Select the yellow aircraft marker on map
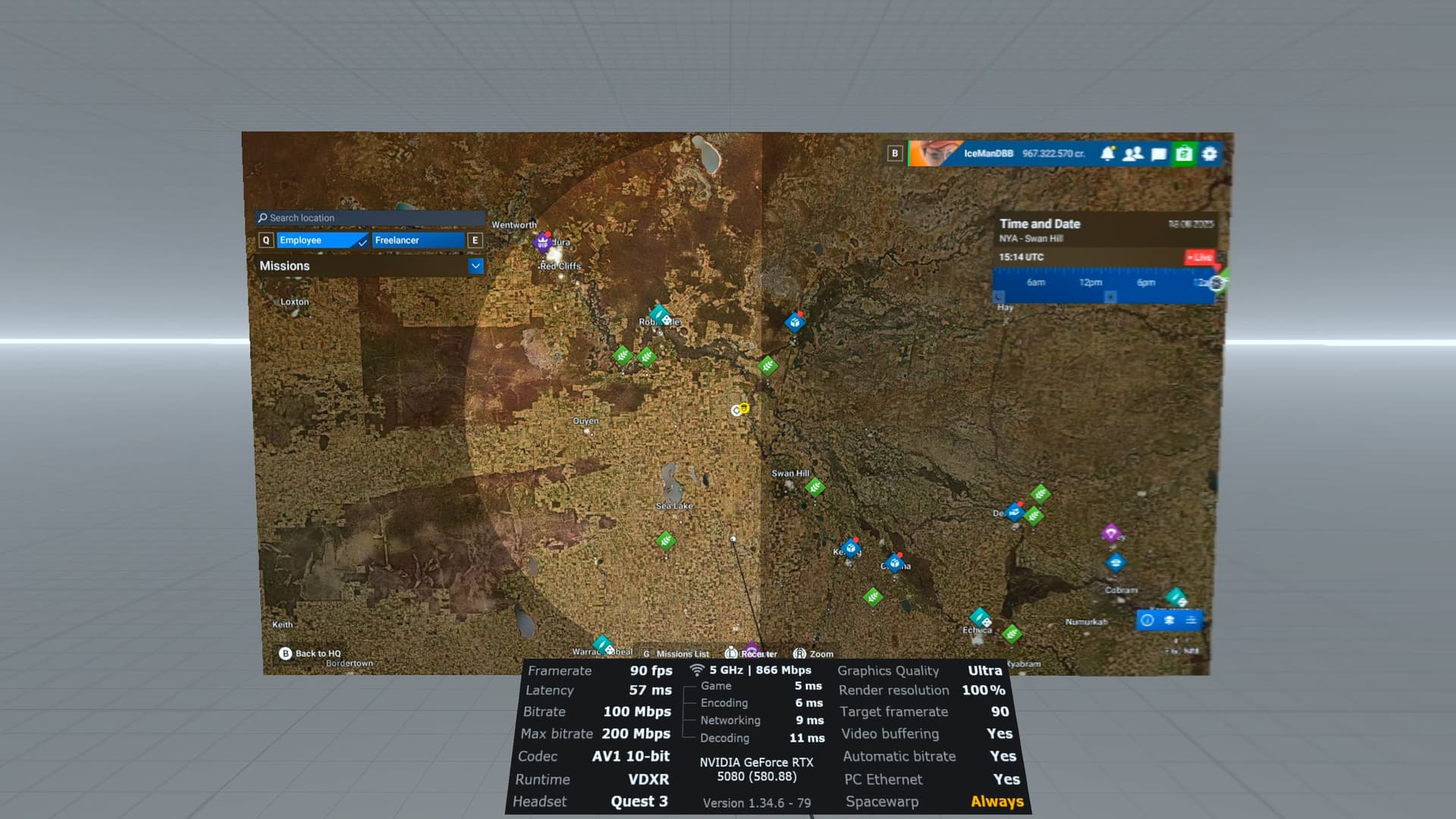 pos(744,408)
